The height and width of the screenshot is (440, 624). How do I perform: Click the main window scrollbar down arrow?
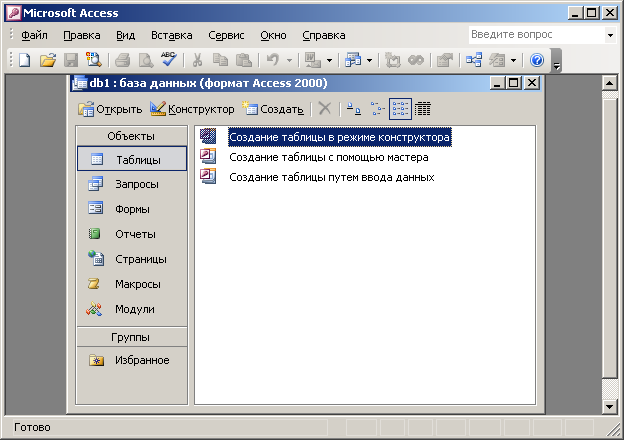(610, 407)
